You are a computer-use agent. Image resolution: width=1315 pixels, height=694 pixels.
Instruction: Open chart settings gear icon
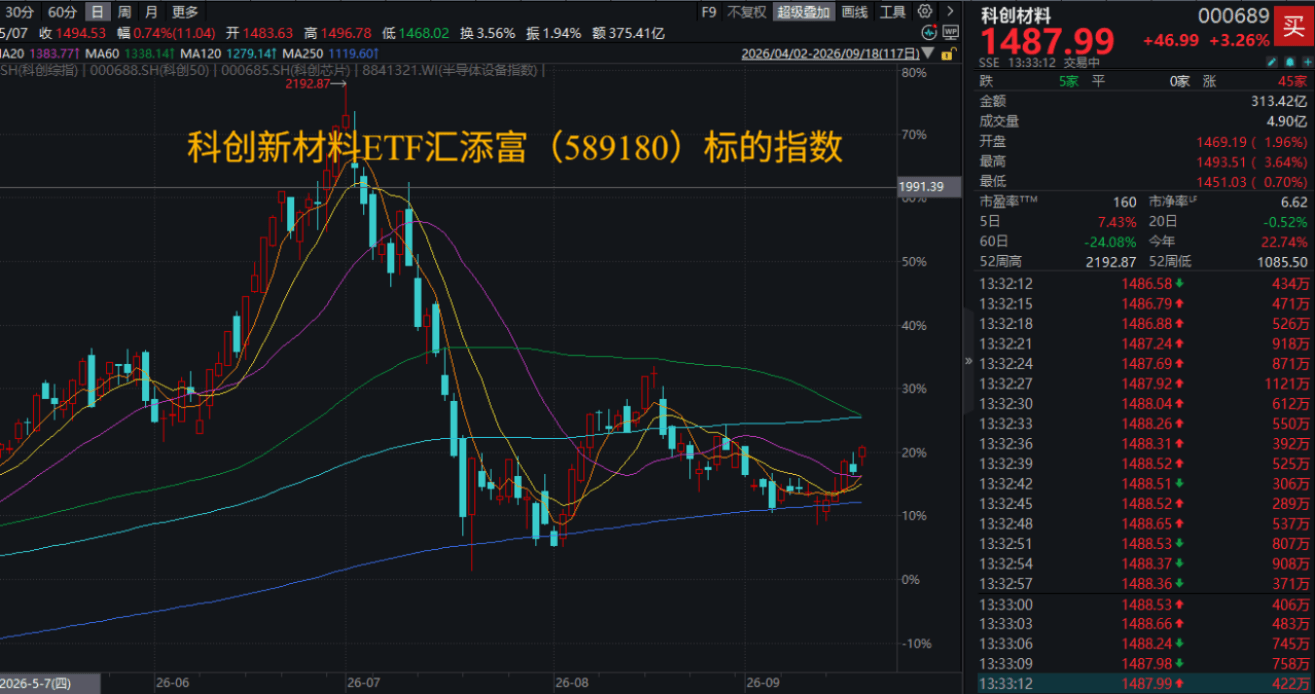[924, 12]
